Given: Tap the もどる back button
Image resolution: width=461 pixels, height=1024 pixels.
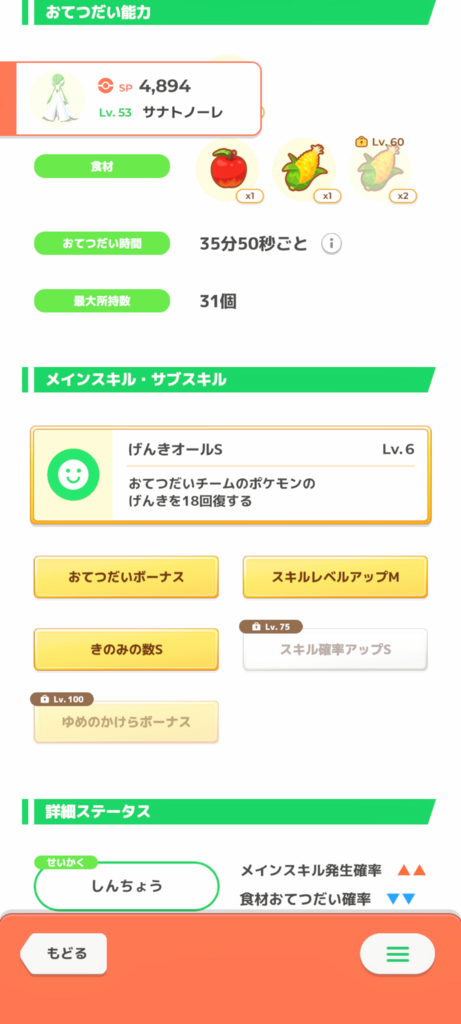Looking at the screenshot, I should (64, 953).
